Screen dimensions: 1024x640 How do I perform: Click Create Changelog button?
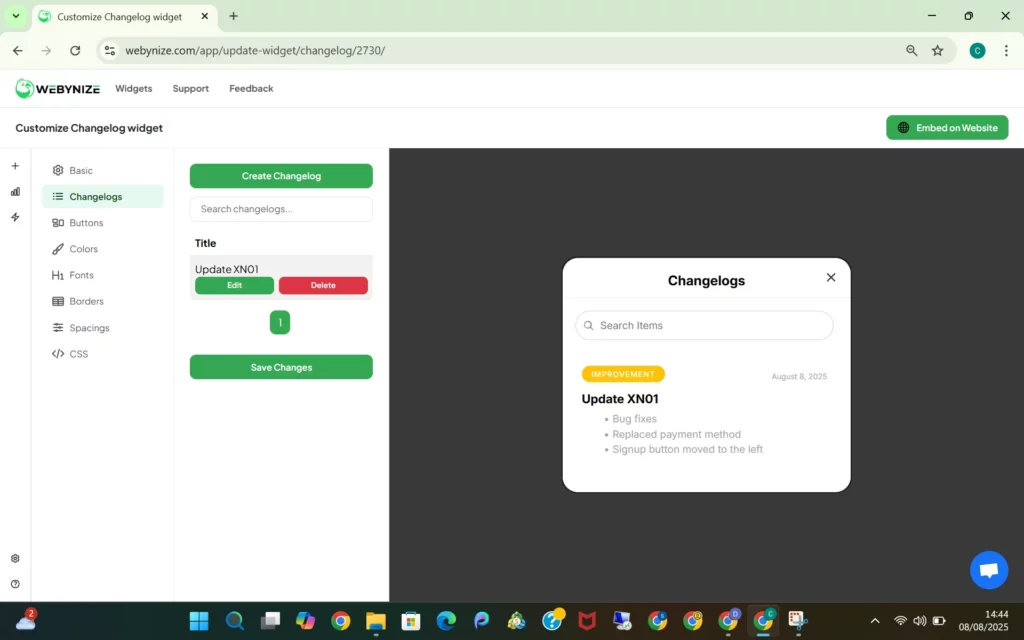click(281, 176)
